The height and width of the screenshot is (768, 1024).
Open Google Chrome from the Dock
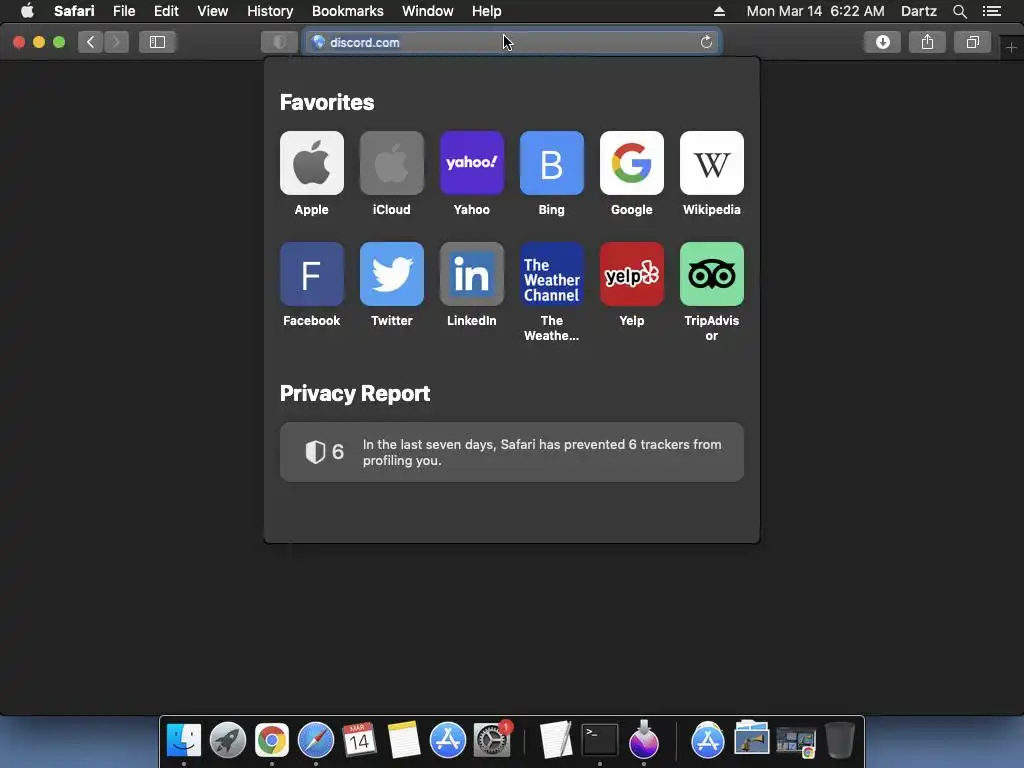tap(272, 740)
